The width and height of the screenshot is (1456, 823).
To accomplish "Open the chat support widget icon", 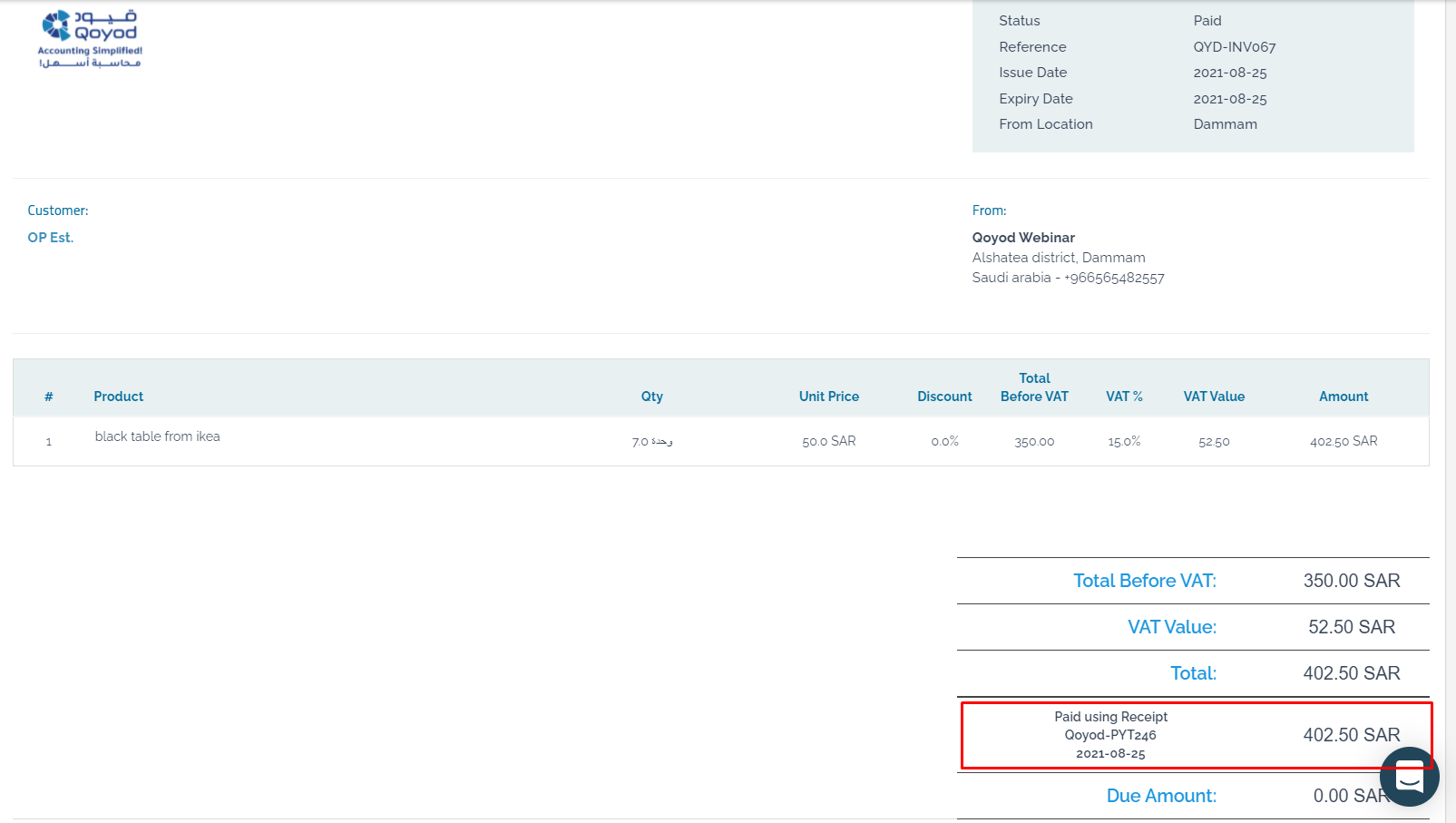I will pyautogui.click(x=1409, y=777).
